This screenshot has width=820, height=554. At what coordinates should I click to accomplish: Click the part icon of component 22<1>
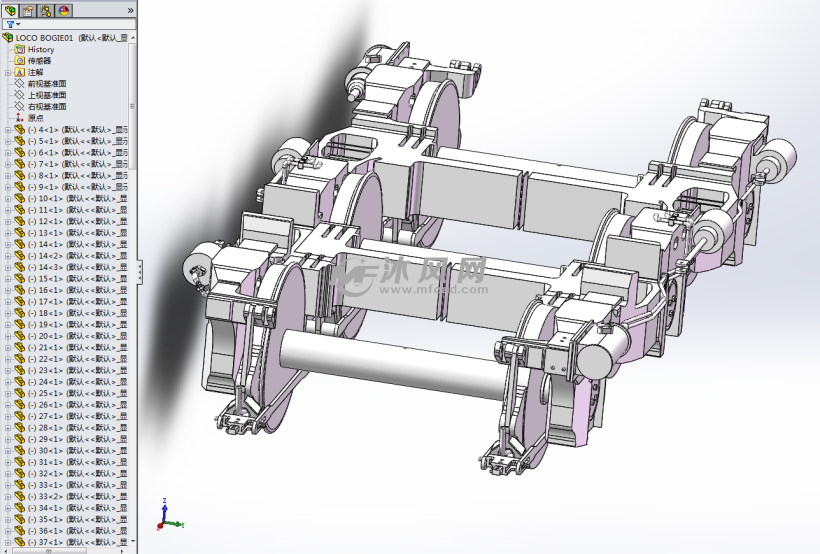[x=20, y=359]
